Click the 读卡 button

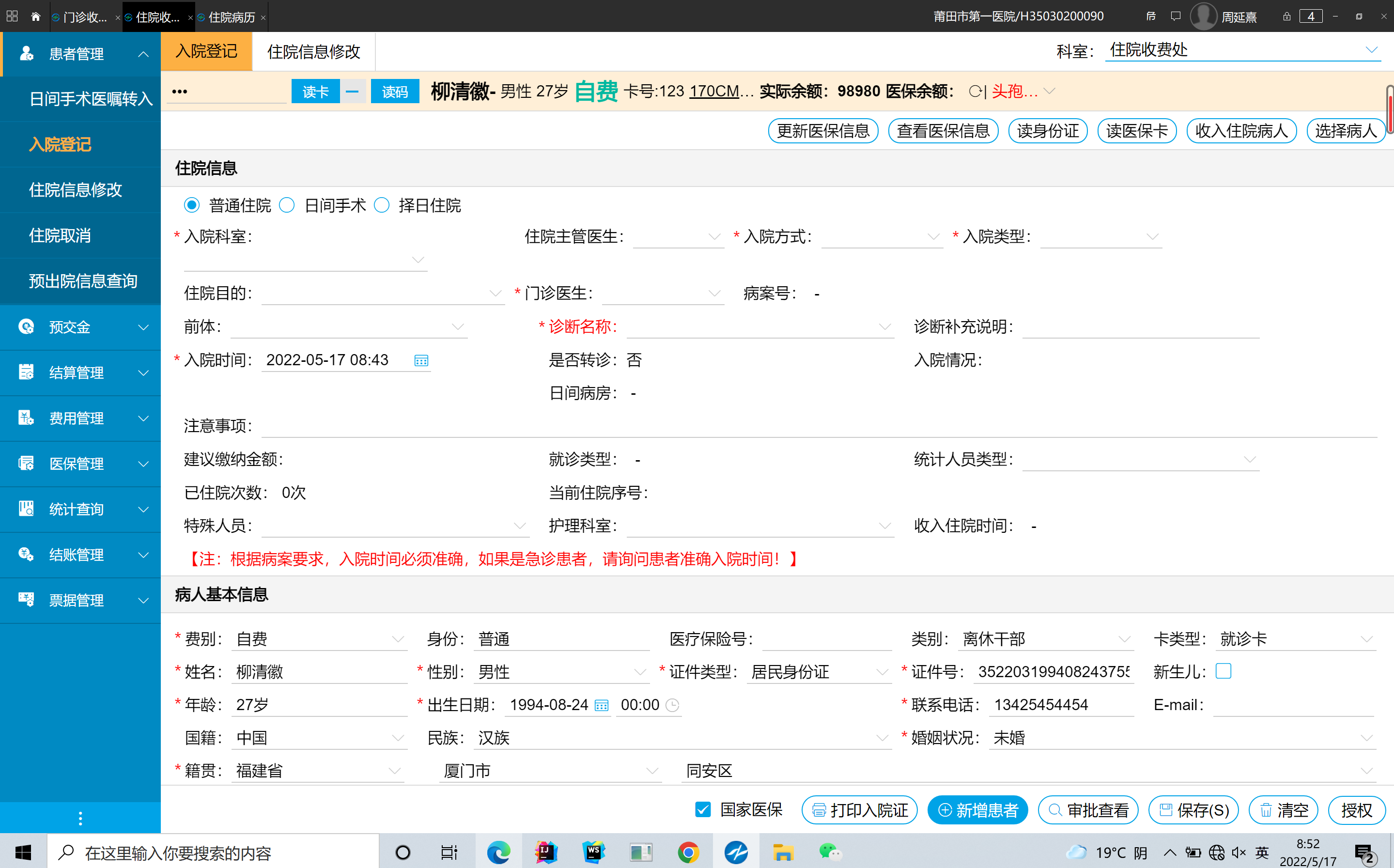tap(316, 91)
